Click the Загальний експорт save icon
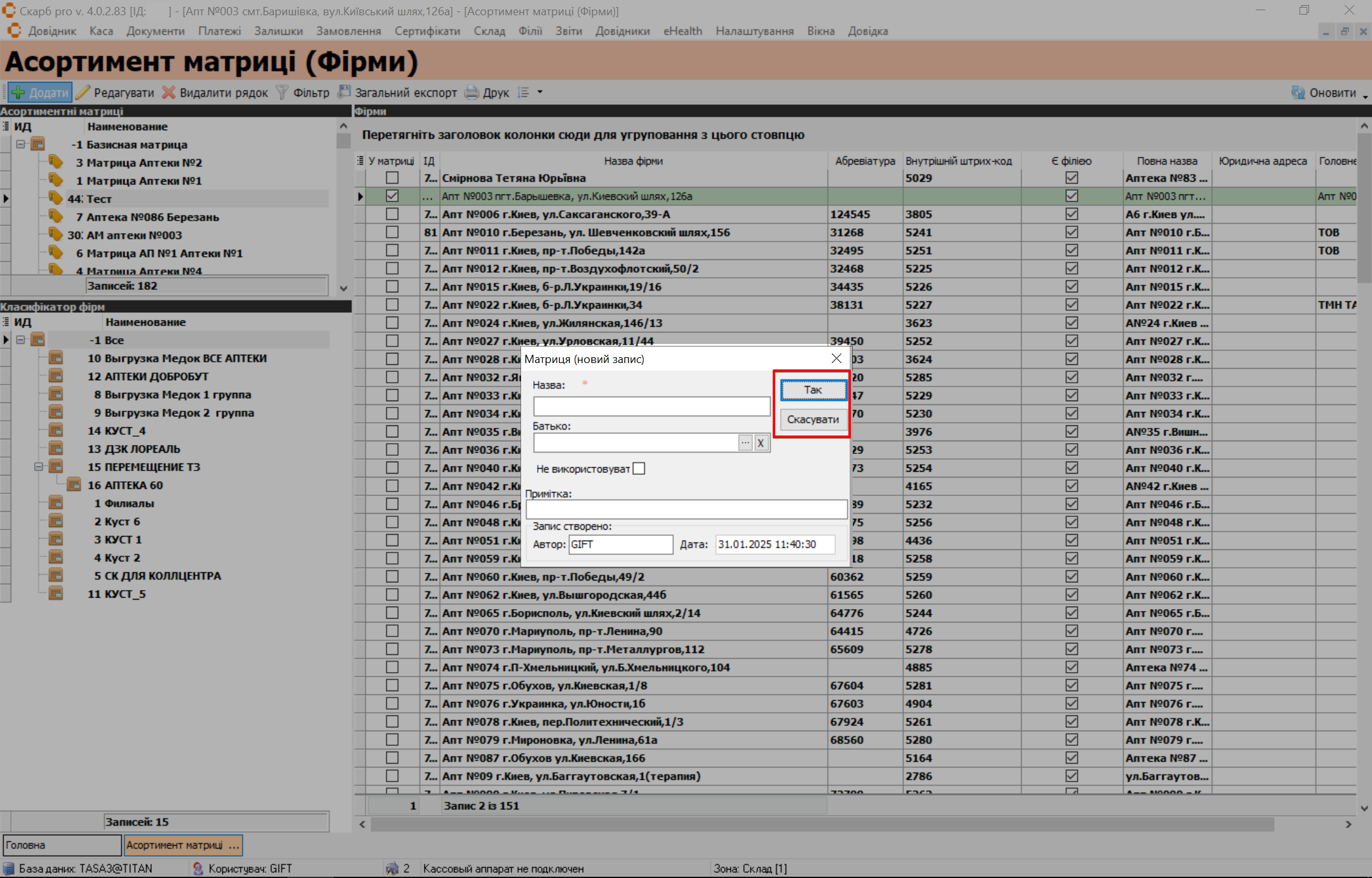 click(344, 93)
